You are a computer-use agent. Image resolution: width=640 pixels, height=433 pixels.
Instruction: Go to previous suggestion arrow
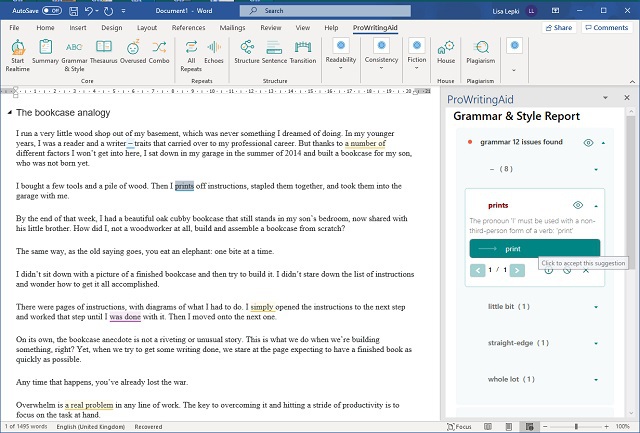(x=478, y=270)
